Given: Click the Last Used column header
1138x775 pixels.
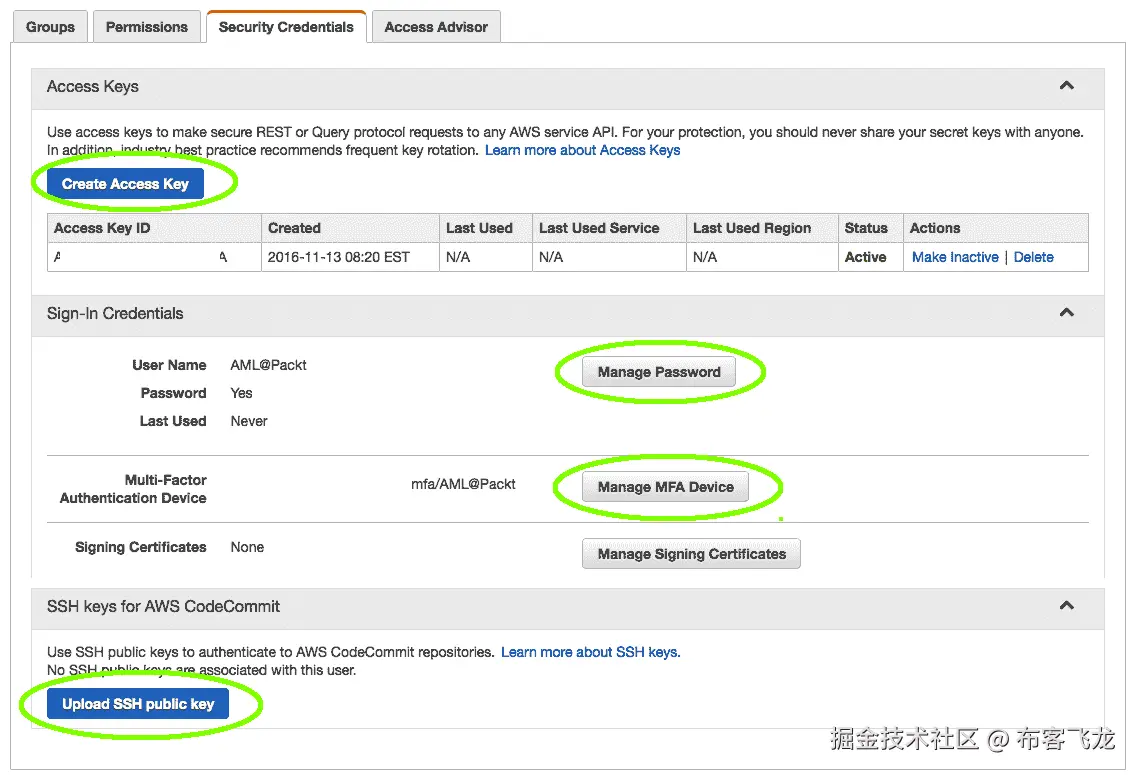Looking at the screenshot, I should [486, 228].
